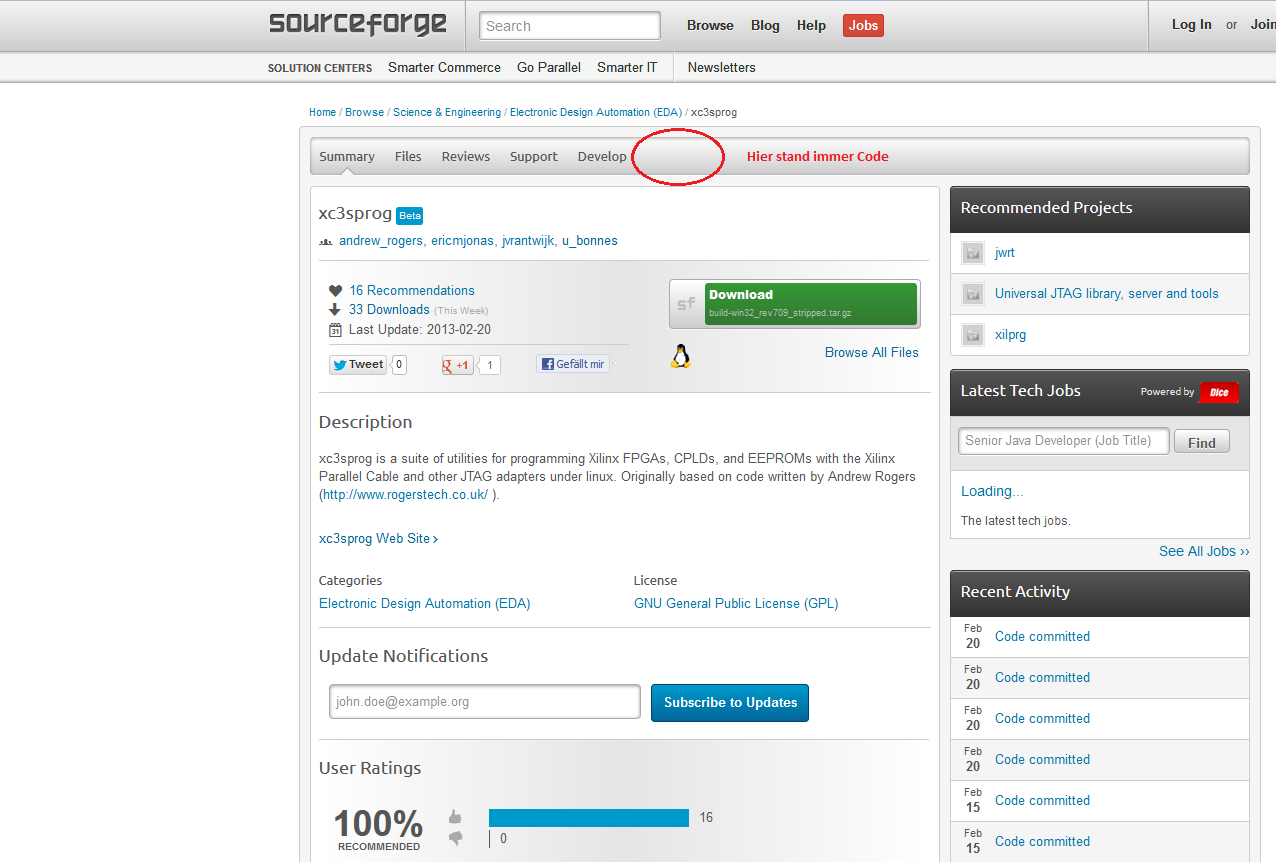This screenshot has width=1276, height=862.
Task: Open jvrantwijk developer profile
Action: (528, 241)
